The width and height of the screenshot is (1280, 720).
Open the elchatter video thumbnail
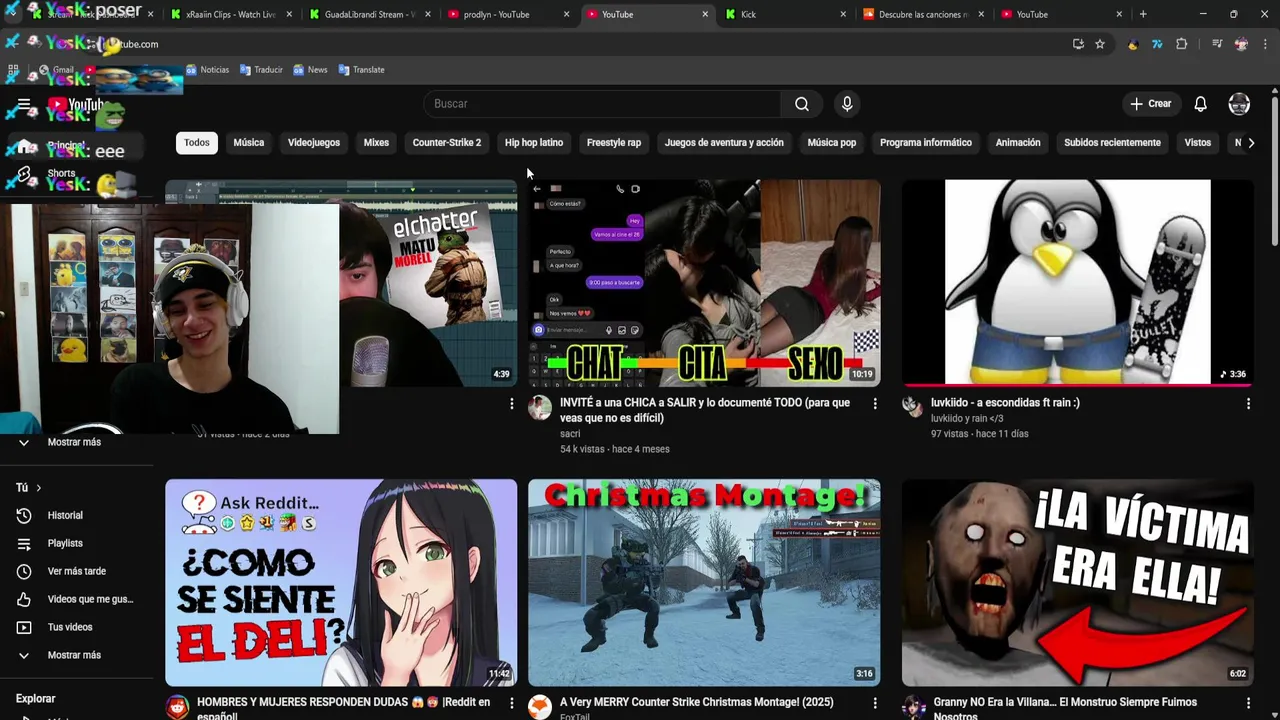(x=428, y=283)
